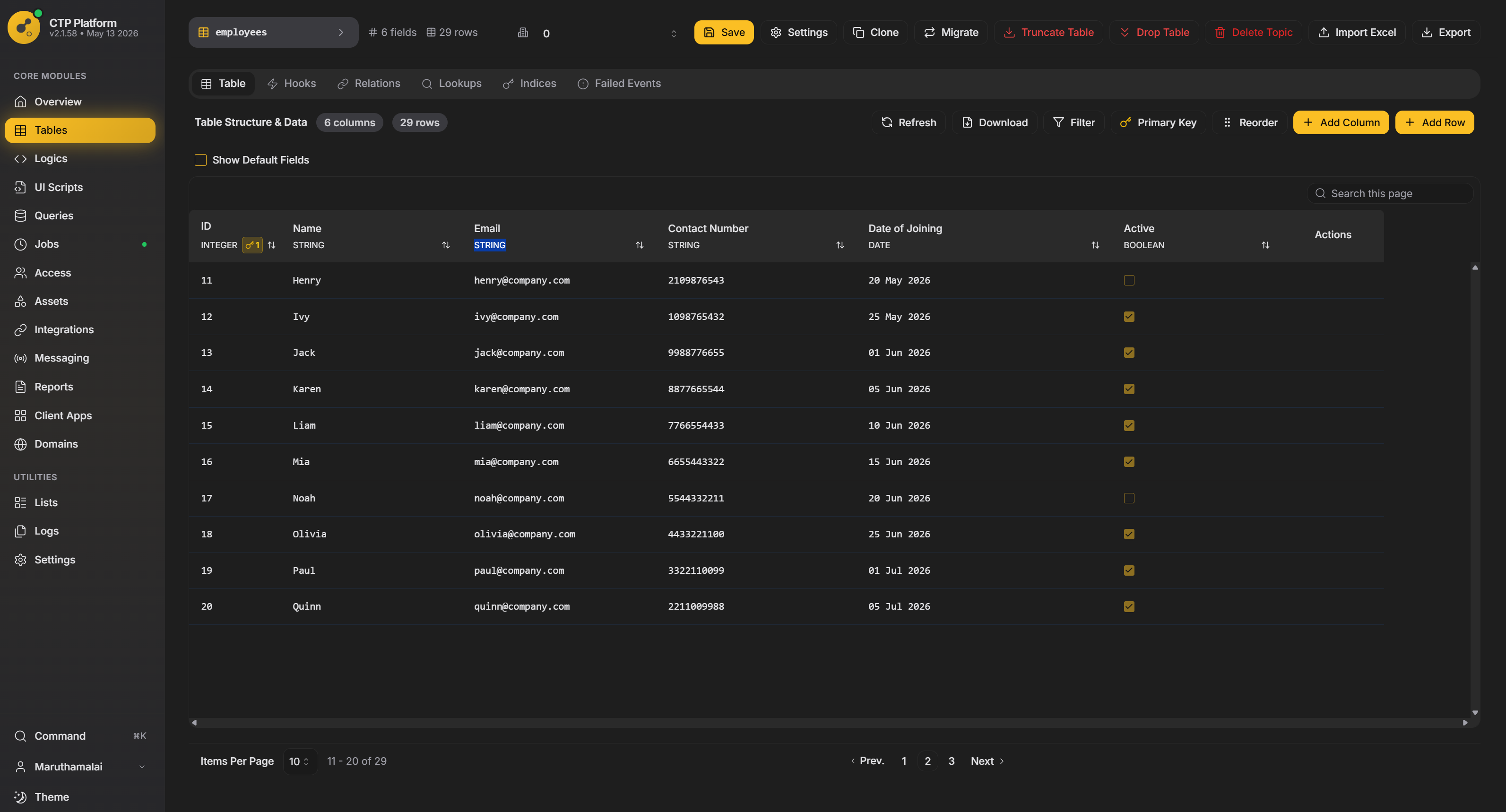Go to page 3

(951, 761)
